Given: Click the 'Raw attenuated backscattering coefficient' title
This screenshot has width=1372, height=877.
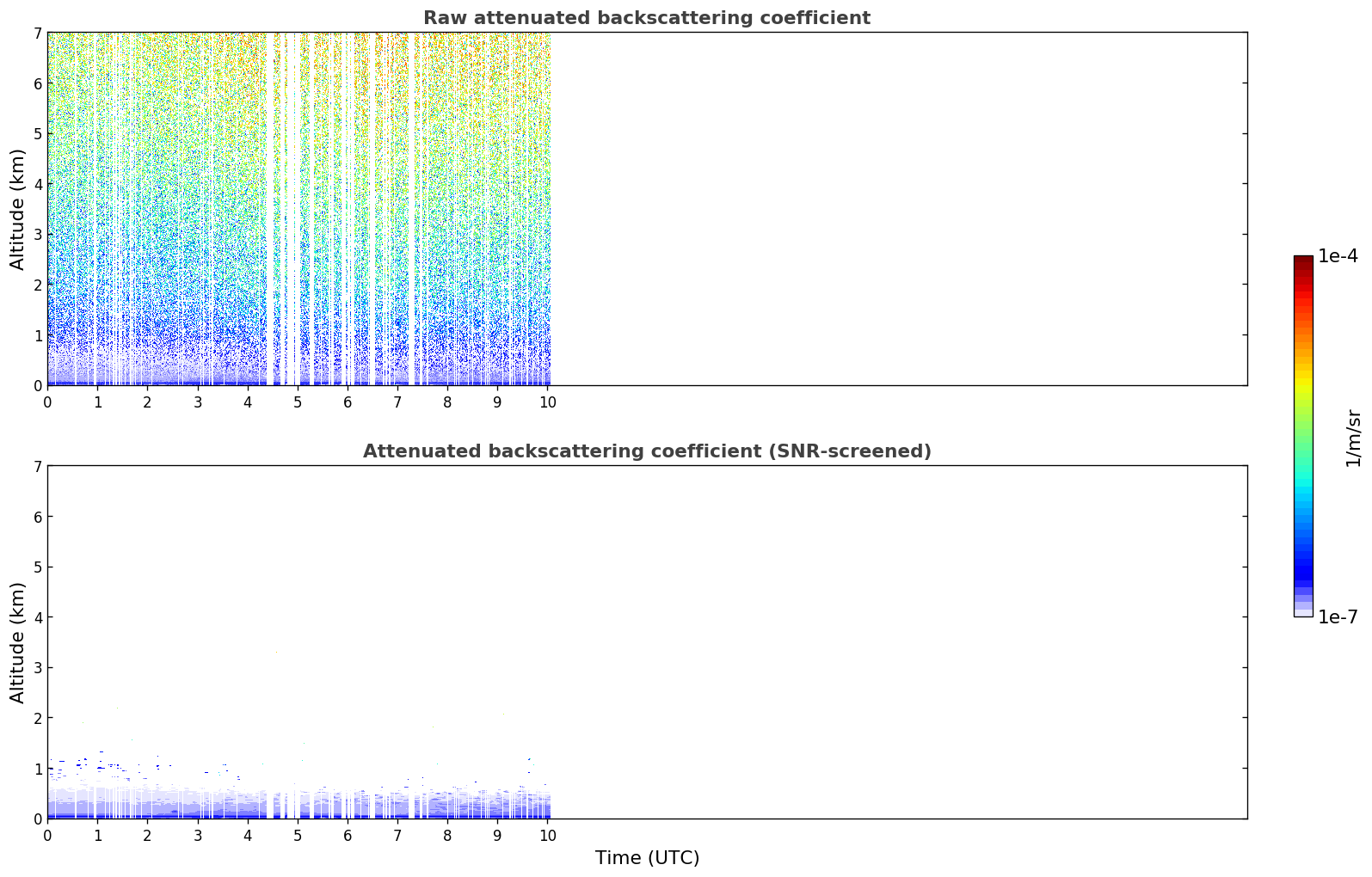Looking at the screenshot, I should (x=647, y=18).
